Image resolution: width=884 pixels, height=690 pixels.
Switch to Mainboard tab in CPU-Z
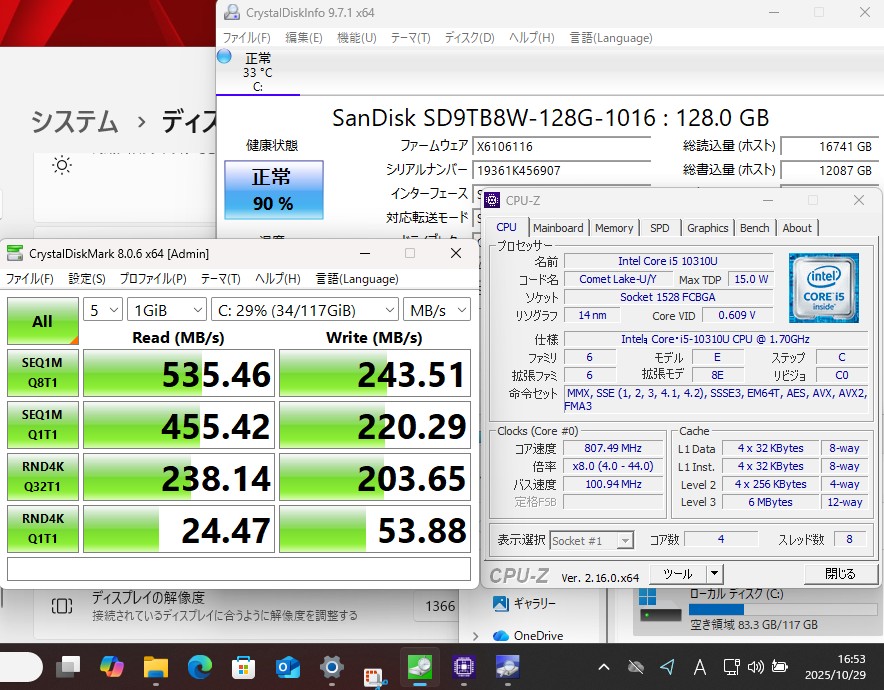[x=558, y=228]
